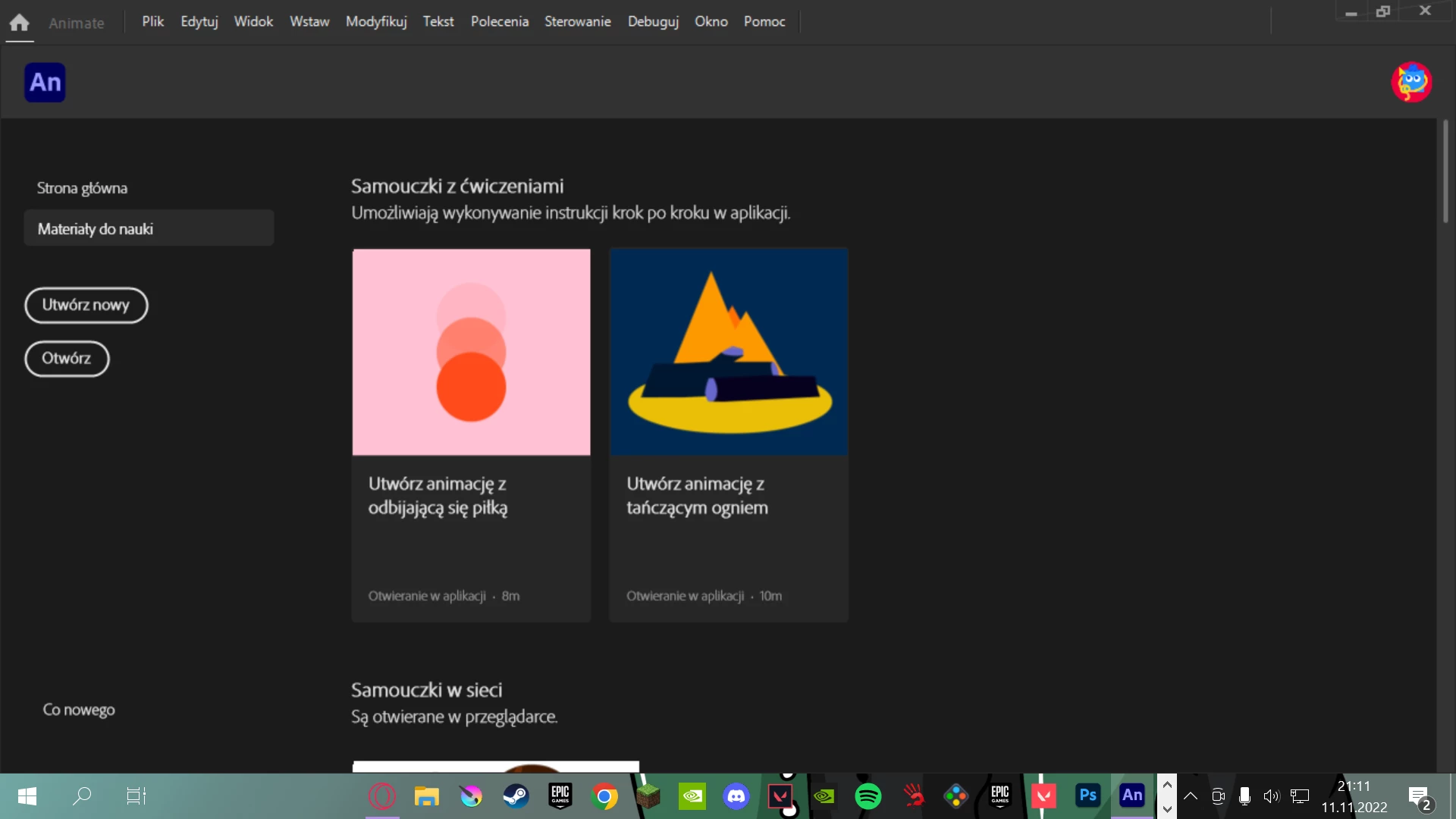The height and width of the screenshot is (819, 1456).
Task: Open the Okno menu
Action: [711, 21]
